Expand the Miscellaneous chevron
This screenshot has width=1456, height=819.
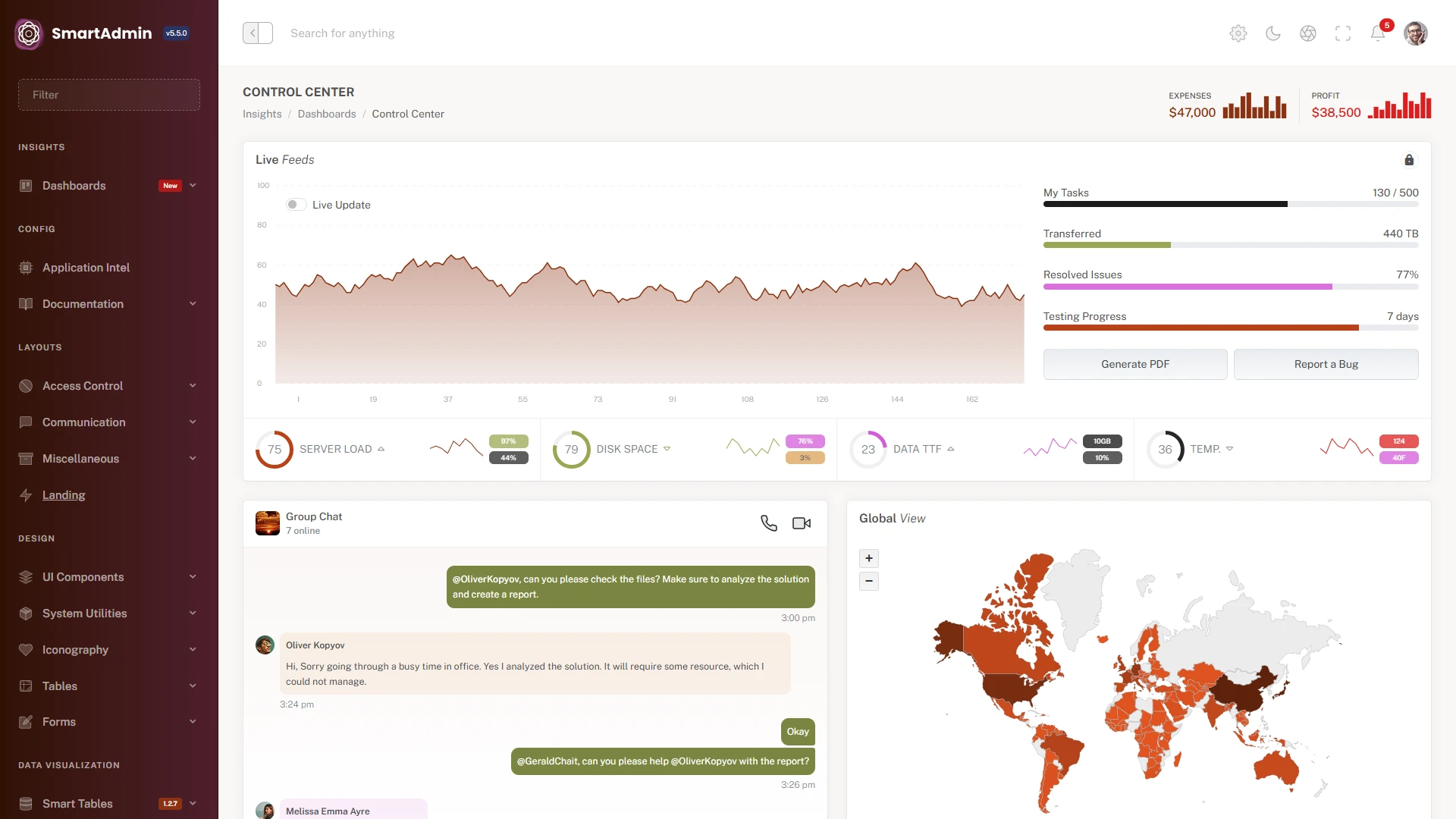(x=193, y=459)
